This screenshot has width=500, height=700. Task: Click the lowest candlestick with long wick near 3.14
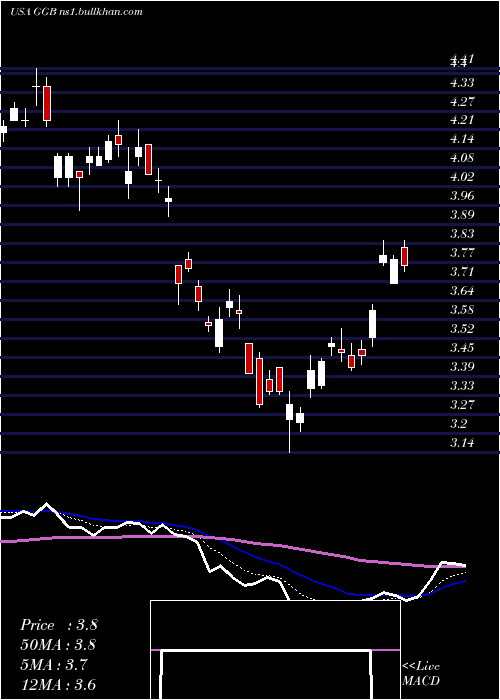289,421
